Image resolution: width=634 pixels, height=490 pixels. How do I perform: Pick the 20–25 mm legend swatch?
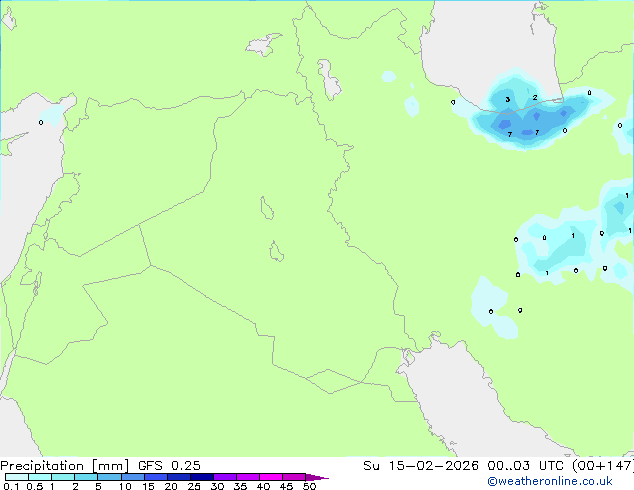pyautogui.click(x=179, y=477)
